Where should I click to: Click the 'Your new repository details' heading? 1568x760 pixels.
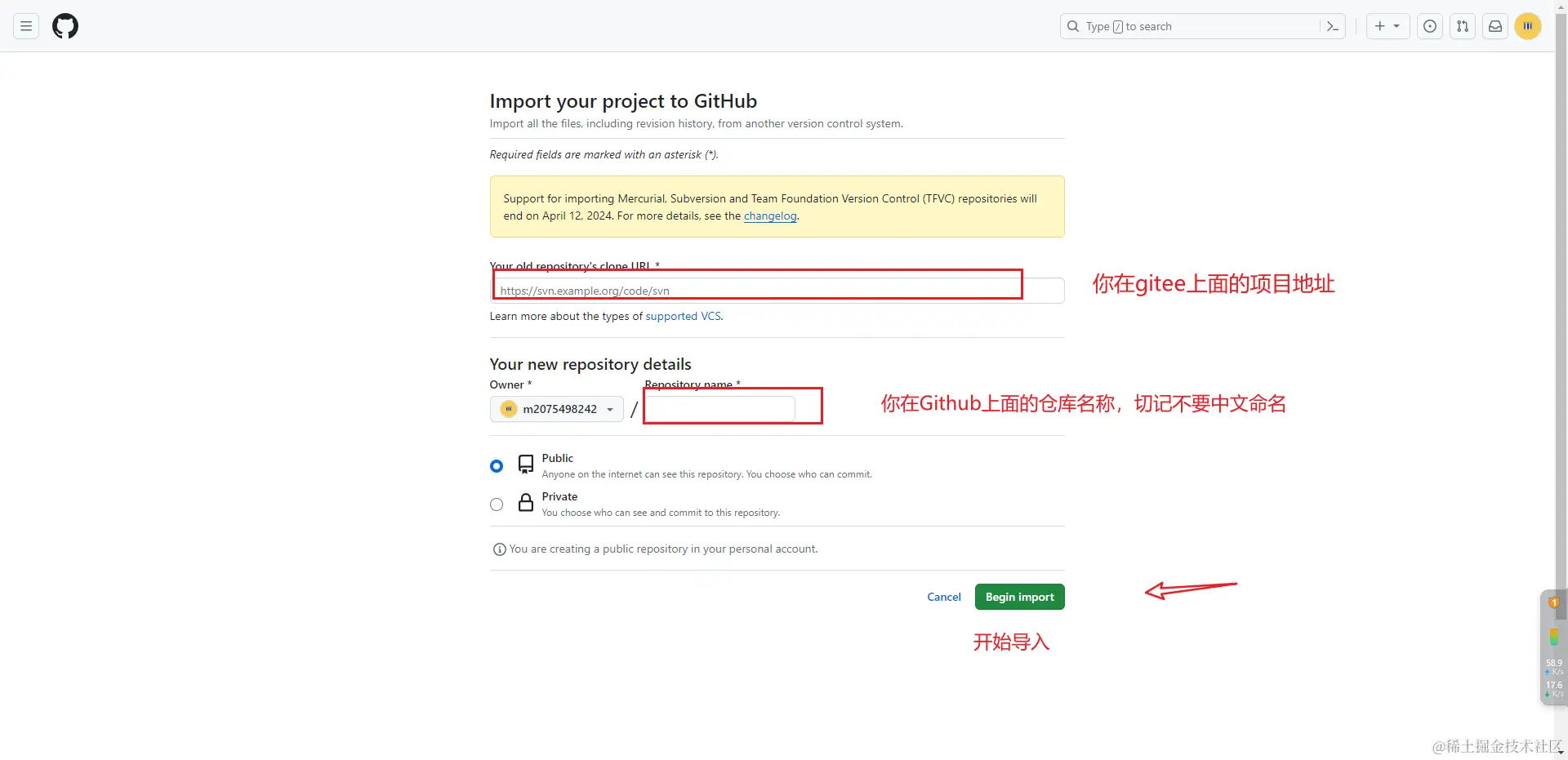click(590, 364)
